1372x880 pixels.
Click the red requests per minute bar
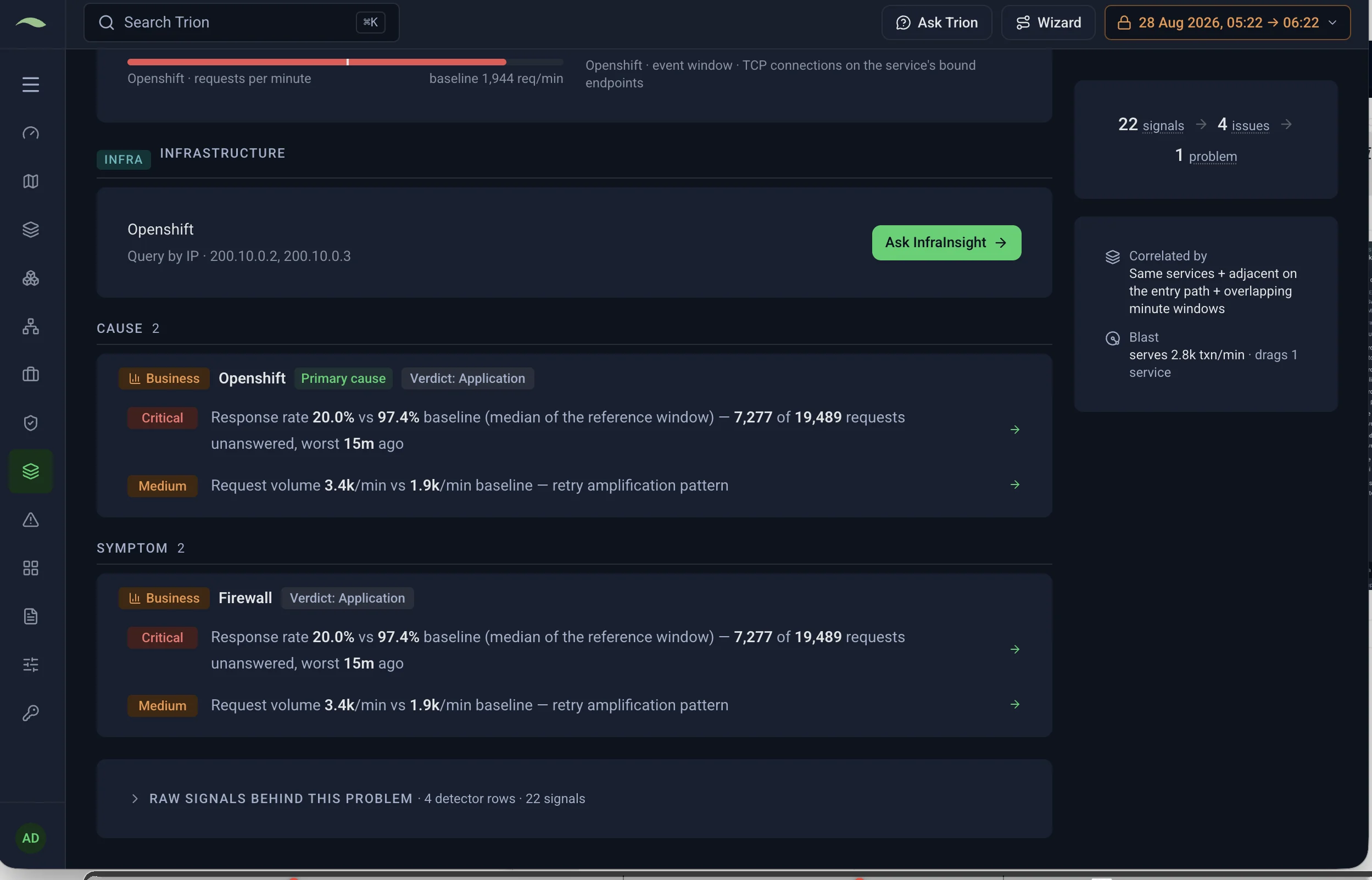pos(316,62)
